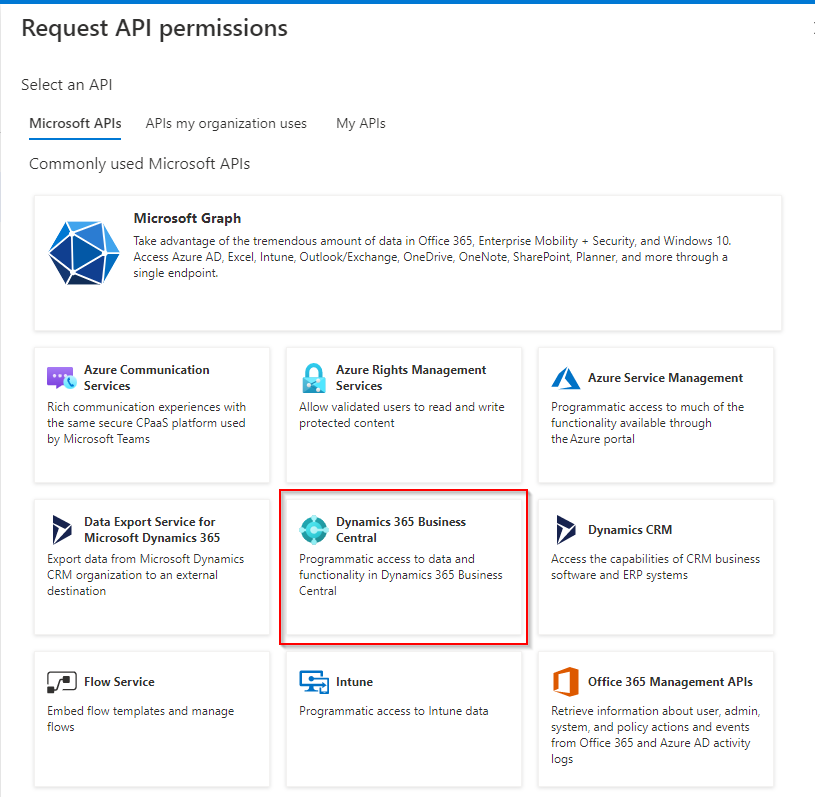Switch to the My APIs tab
815x797 pixels.
click(360, 123)
